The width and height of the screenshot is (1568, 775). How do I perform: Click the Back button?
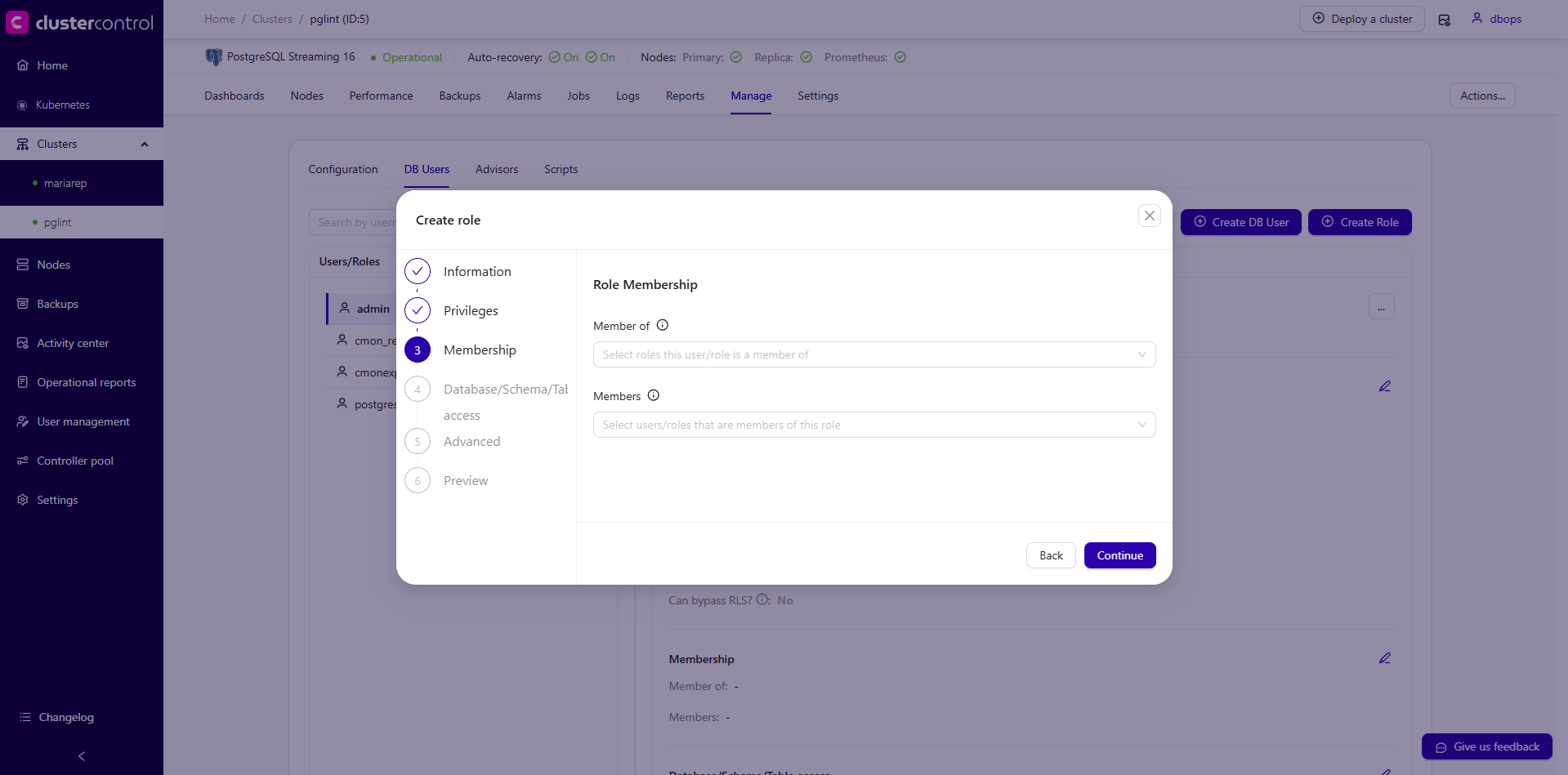tap(1050, 555)
